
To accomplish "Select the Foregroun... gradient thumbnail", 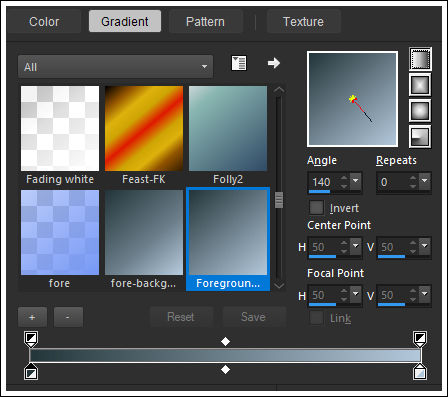I will point(228,239).
